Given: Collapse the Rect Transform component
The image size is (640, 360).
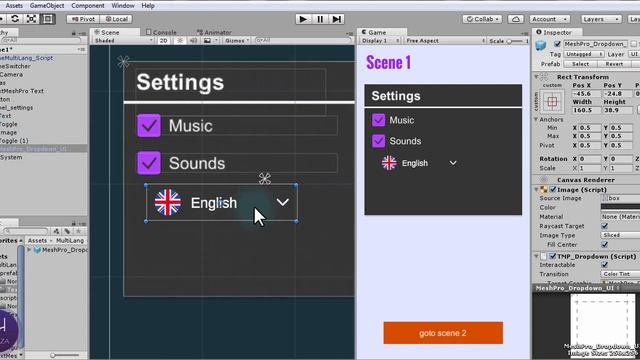Looking at the screenshot, I should (x=536, y=77).
